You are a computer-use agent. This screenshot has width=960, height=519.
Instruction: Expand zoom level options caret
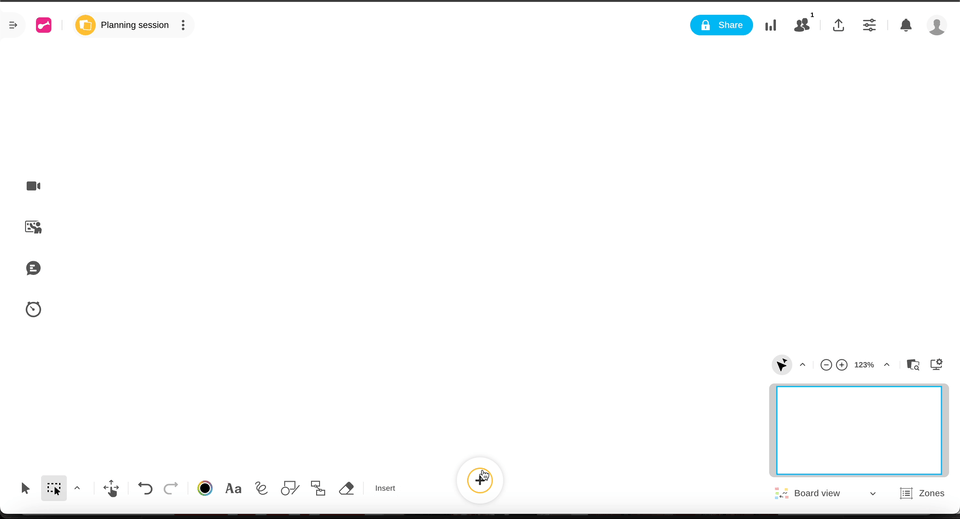887,365
